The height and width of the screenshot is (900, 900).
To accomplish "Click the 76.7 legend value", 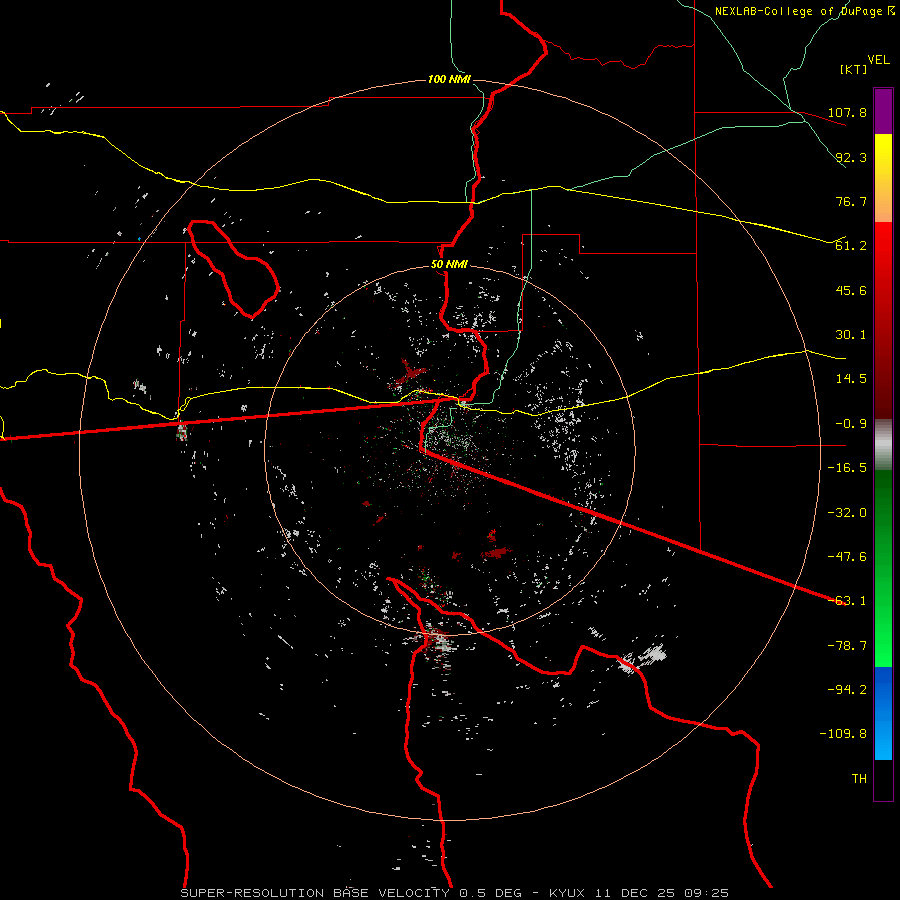I will coord(851,201).
